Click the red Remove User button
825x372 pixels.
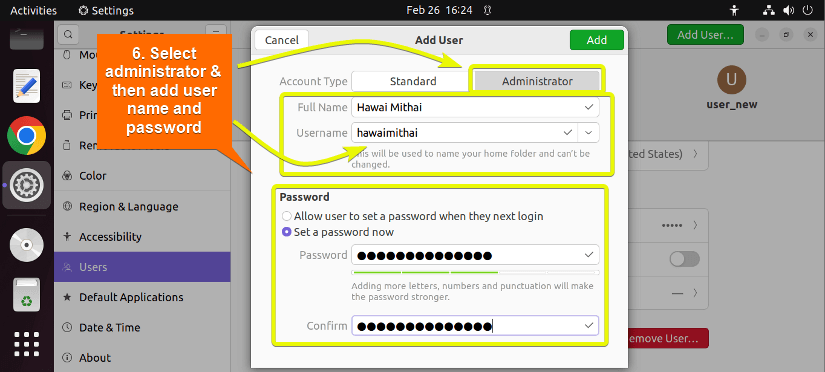click(668, 338)
